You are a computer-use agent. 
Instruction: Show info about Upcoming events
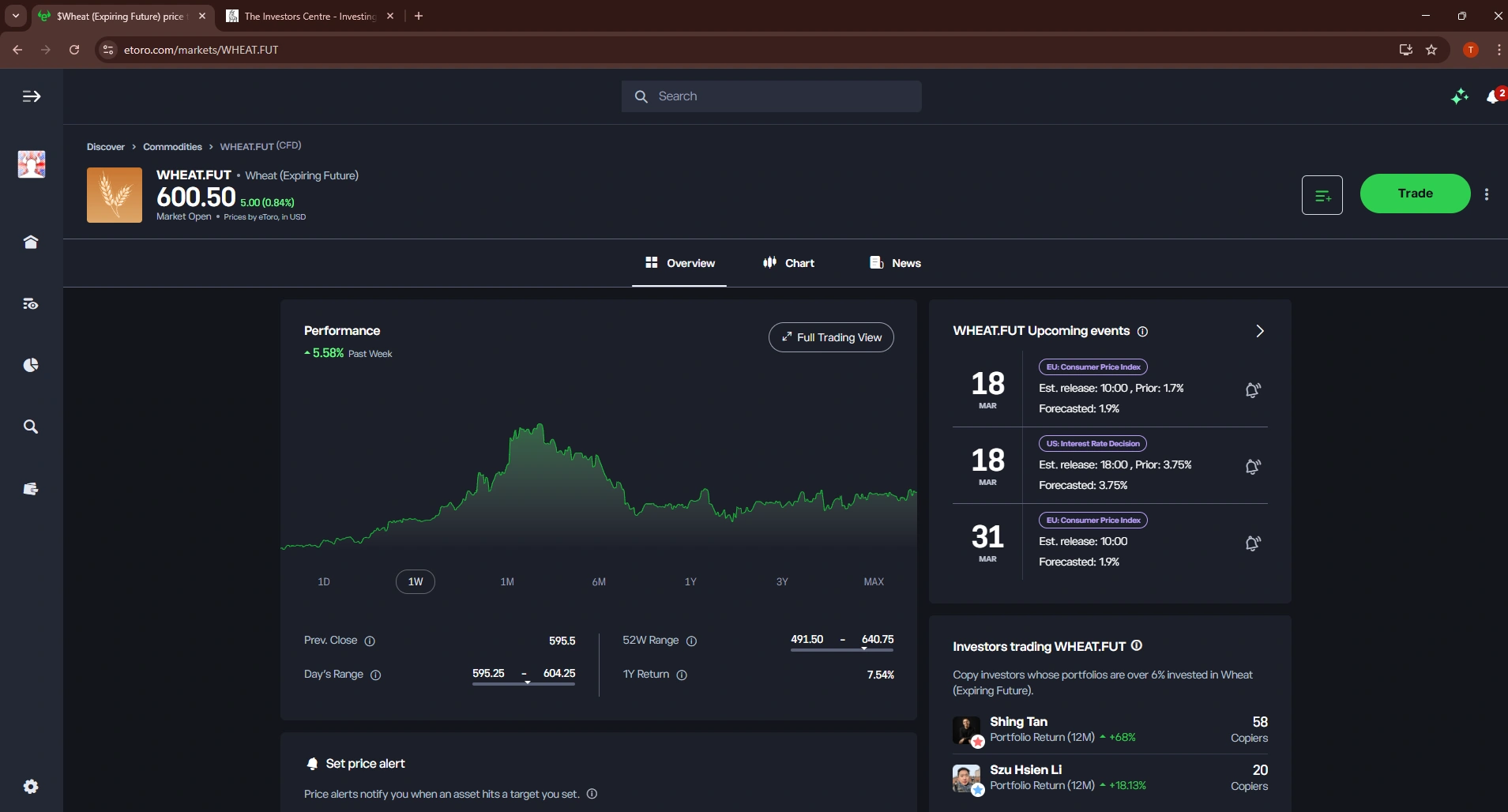pos(1142,332)
